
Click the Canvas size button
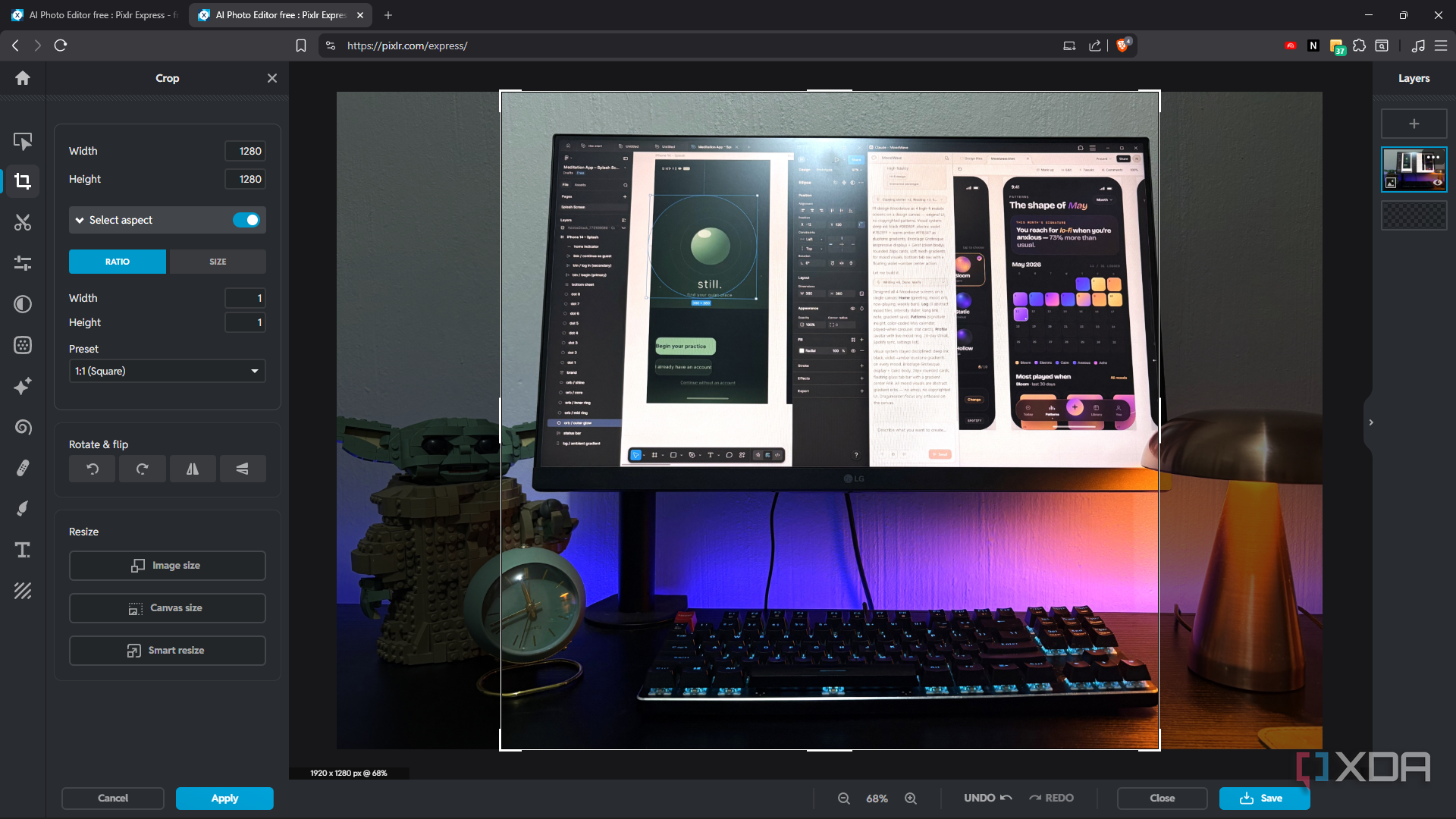coord(168,608)
